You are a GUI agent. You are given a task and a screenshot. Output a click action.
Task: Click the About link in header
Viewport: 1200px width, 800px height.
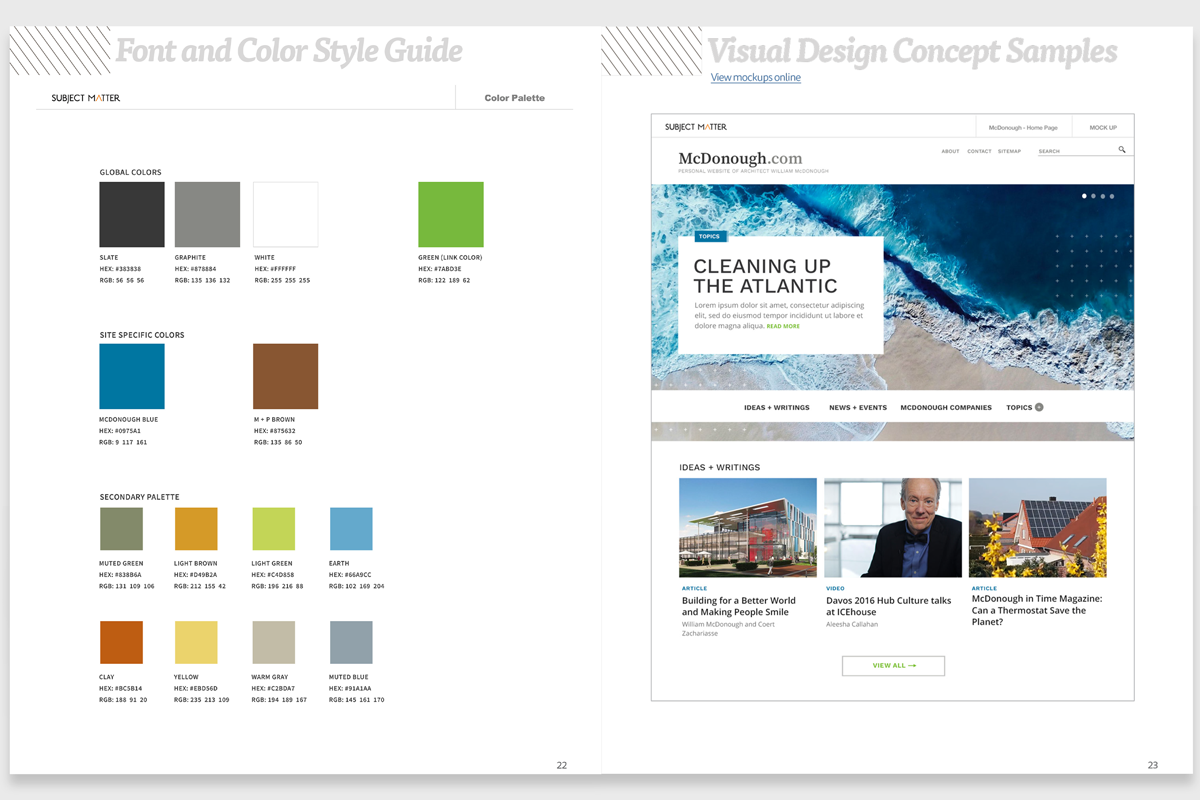coord(950,151)
